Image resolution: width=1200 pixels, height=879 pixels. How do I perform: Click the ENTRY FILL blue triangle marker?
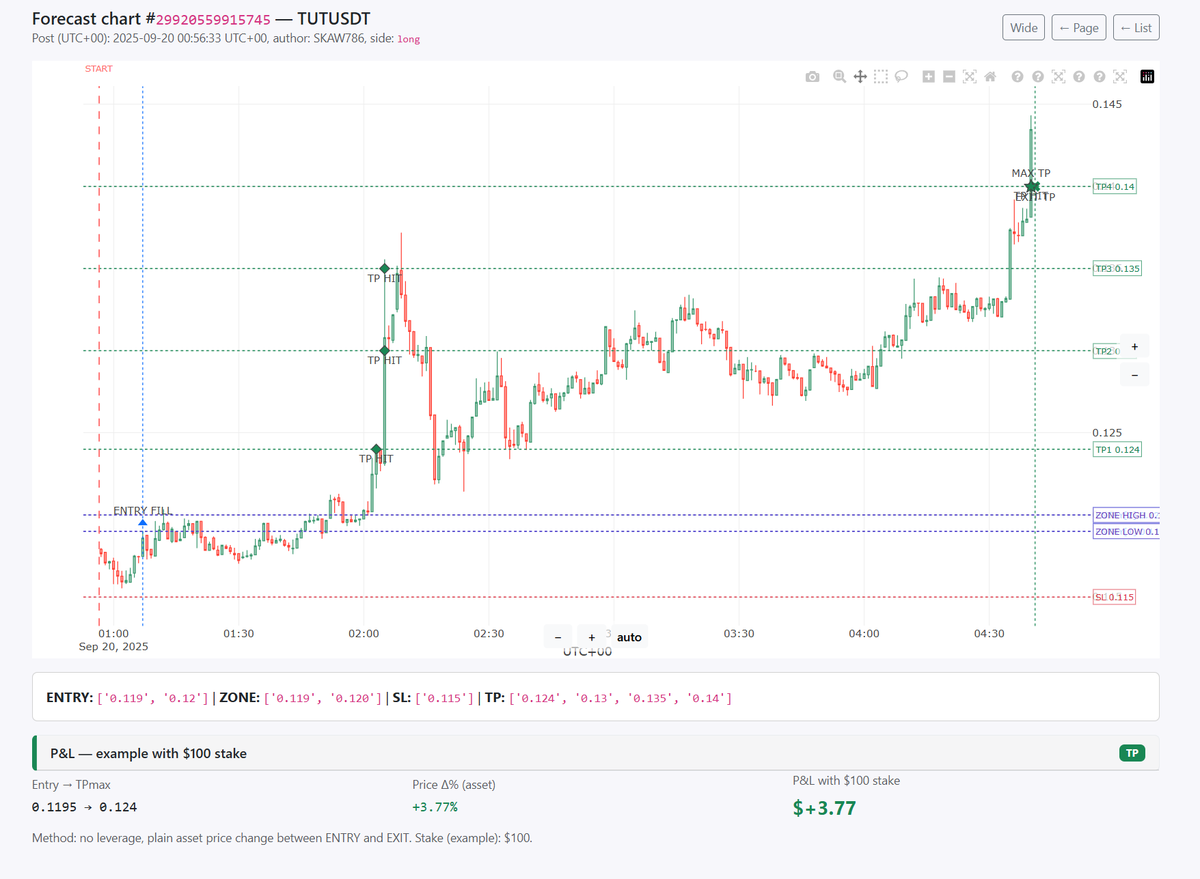143,522
